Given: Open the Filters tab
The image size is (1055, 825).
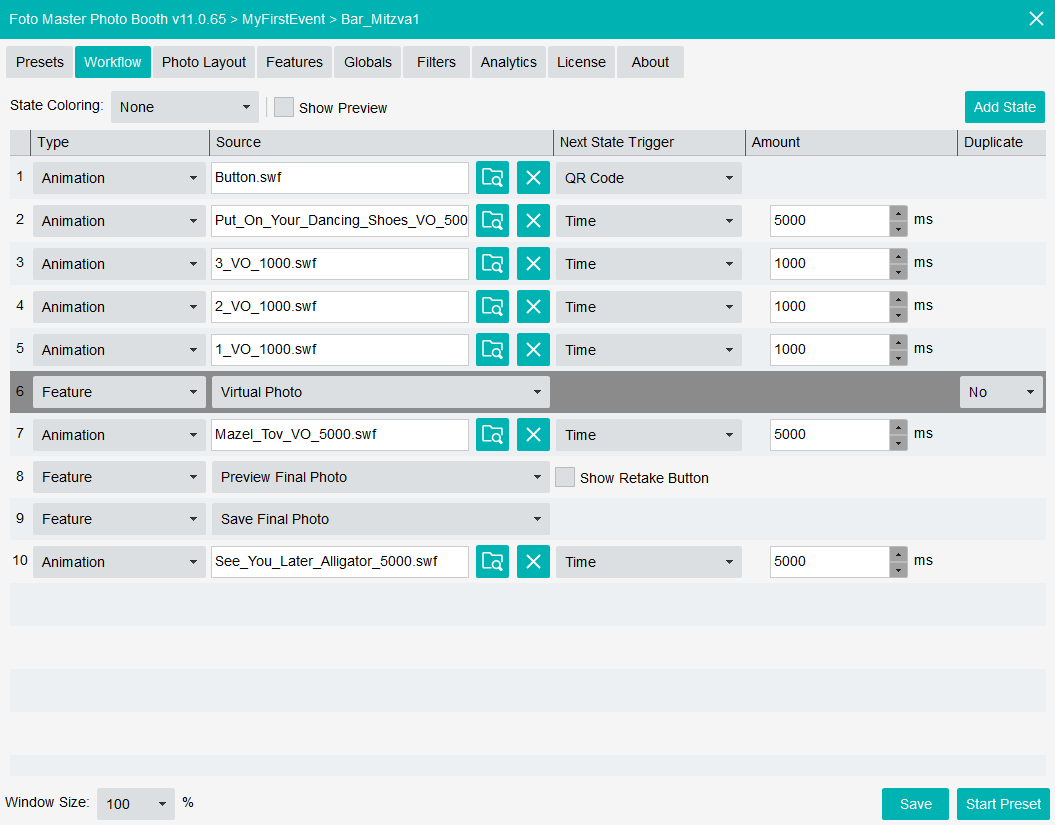Looking at the screenshot, I should 436,62.
